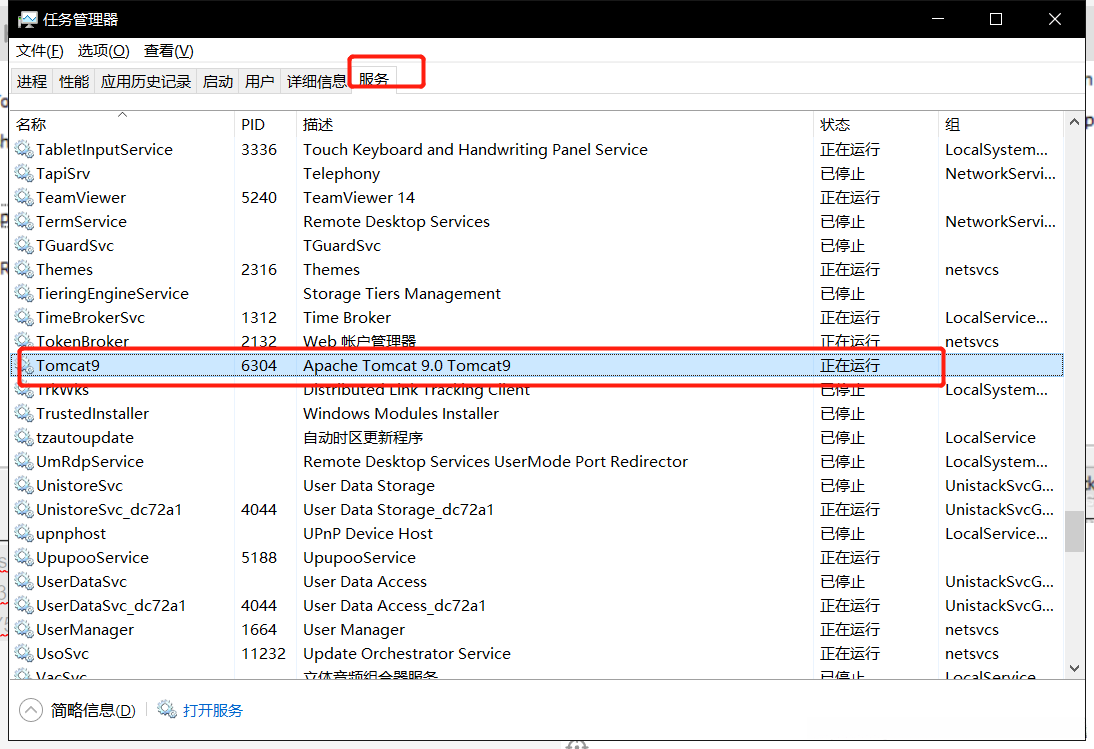Click the gear icon beside upnphost
The height and width of the screenshot is (749, 1094).
pos(24,534)
